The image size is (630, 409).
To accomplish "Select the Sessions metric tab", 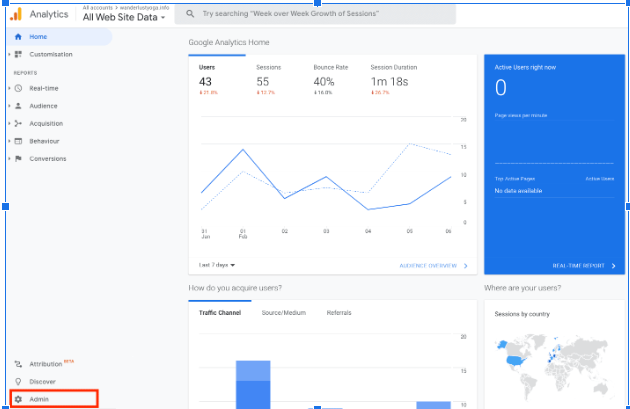I will 269,73.
